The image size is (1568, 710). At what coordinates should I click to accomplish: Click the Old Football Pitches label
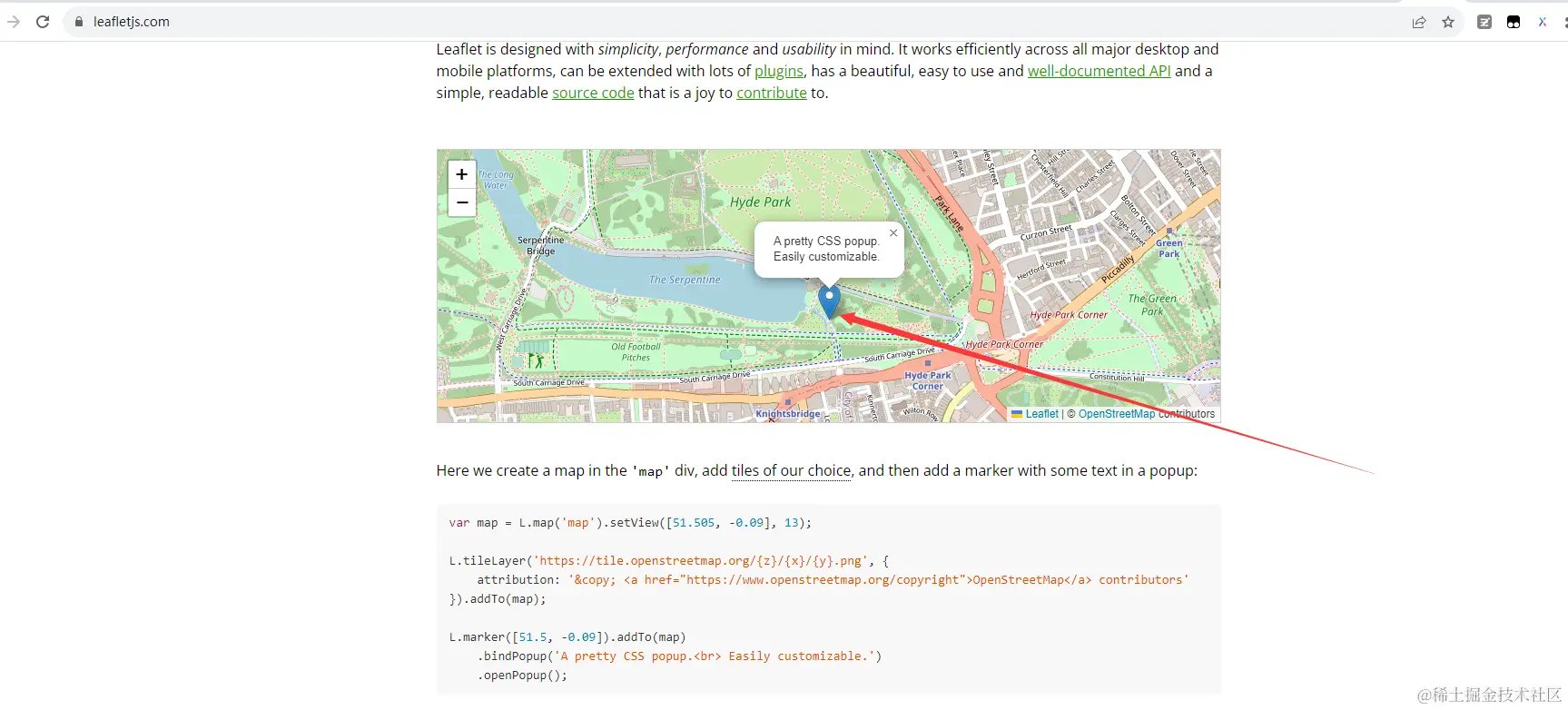coord(636,352)
